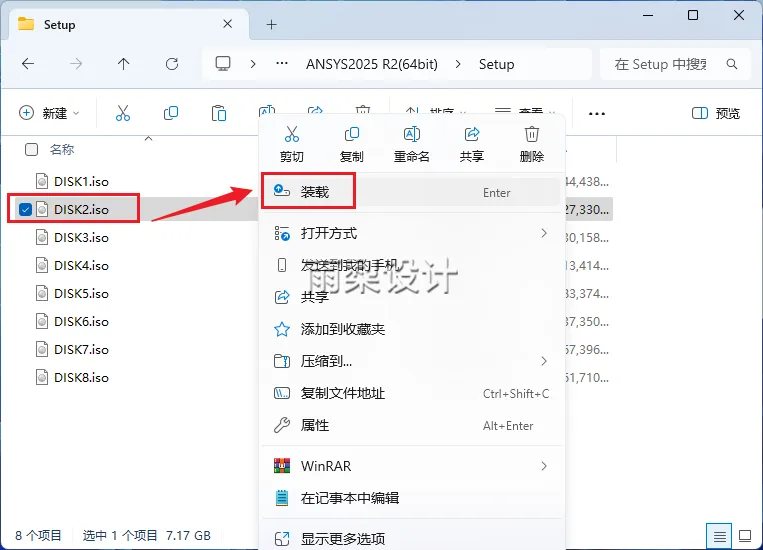Choose 复制文件地址
Image resolution: width=763 pixels, height=550 pixels.
[412, 393]
